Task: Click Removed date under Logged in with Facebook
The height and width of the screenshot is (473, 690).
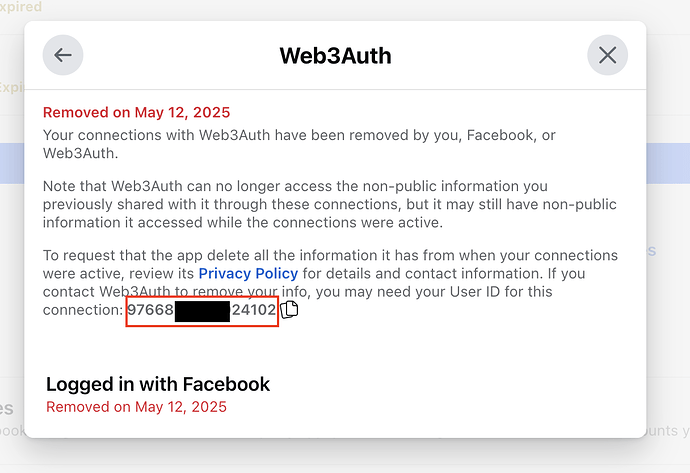Action: [136, 407]
